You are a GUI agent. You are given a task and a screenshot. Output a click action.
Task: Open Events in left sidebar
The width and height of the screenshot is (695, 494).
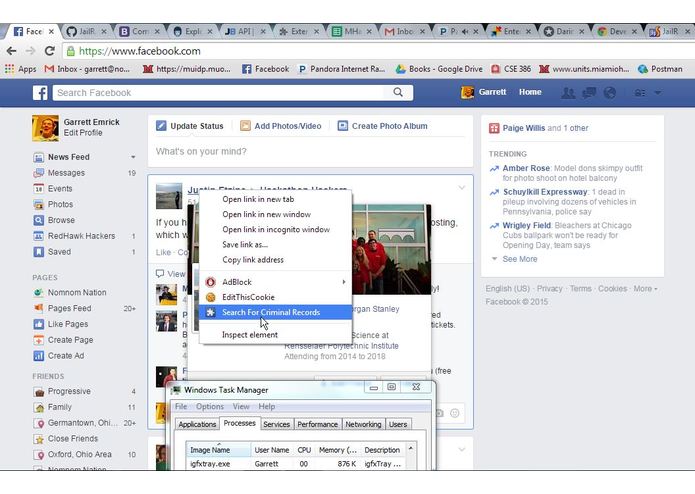[x=60, y=189]
